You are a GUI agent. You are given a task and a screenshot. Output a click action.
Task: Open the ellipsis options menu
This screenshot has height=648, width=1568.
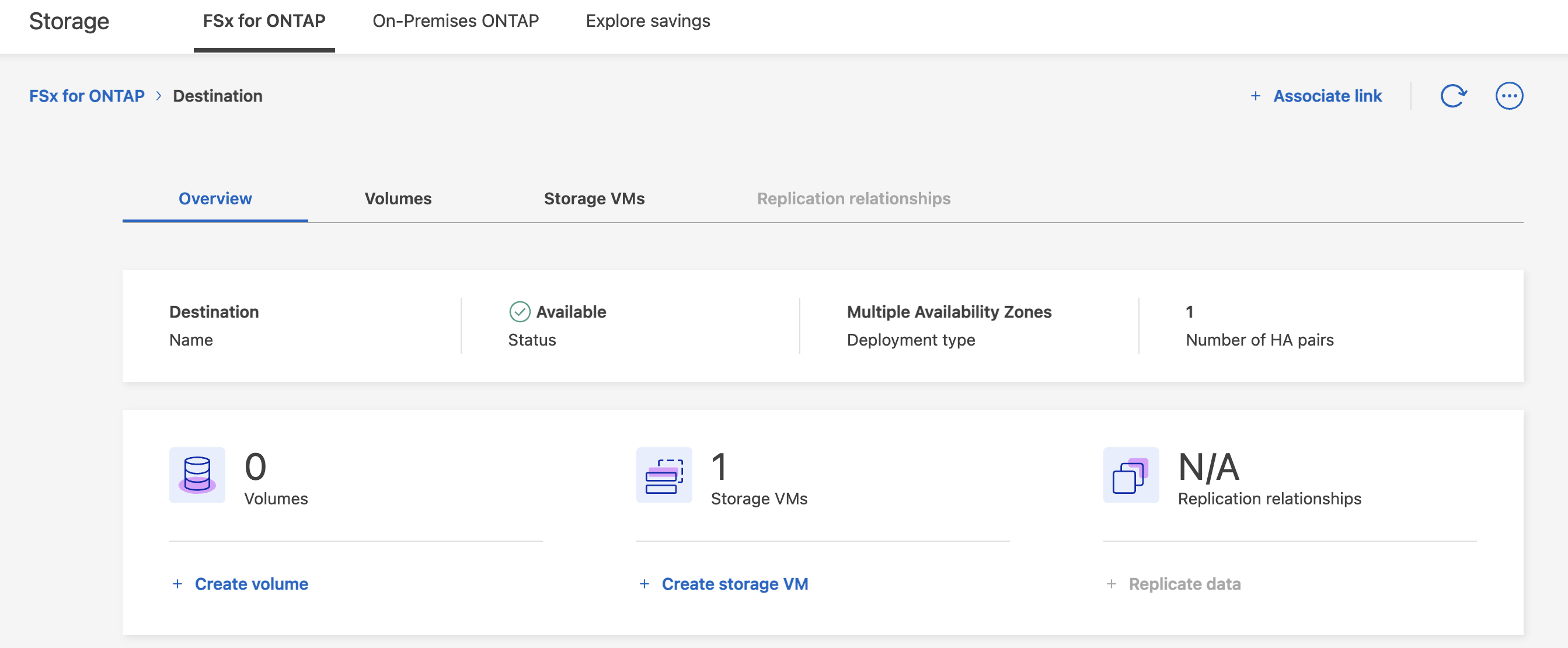click(1509, 96)
